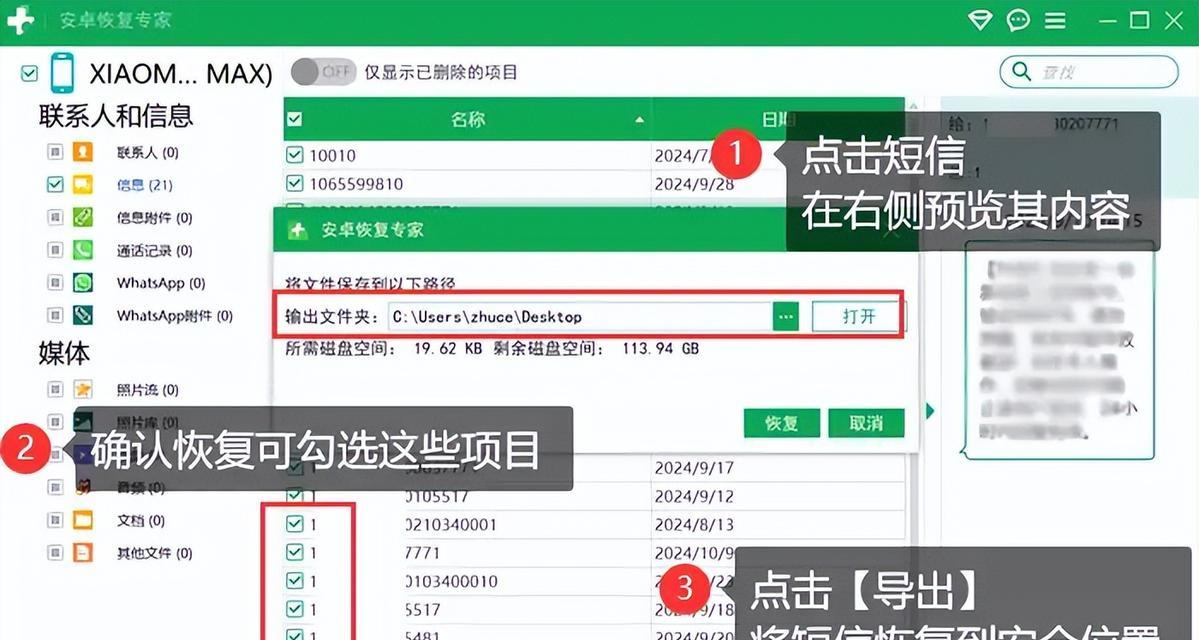Click the output folder path field
This screenshot has height=640, width=1199.
coord(580,317)
